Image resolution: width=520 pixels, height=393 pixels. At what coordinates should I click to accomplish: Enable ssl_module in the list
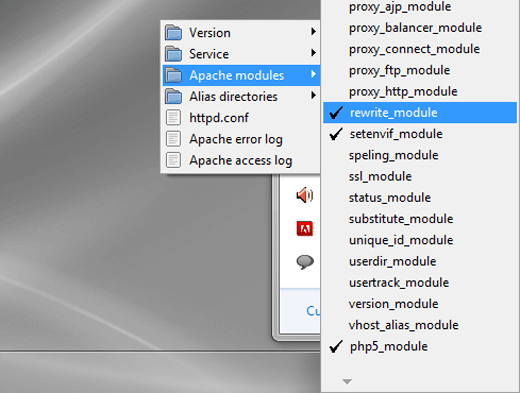(420, 176)
